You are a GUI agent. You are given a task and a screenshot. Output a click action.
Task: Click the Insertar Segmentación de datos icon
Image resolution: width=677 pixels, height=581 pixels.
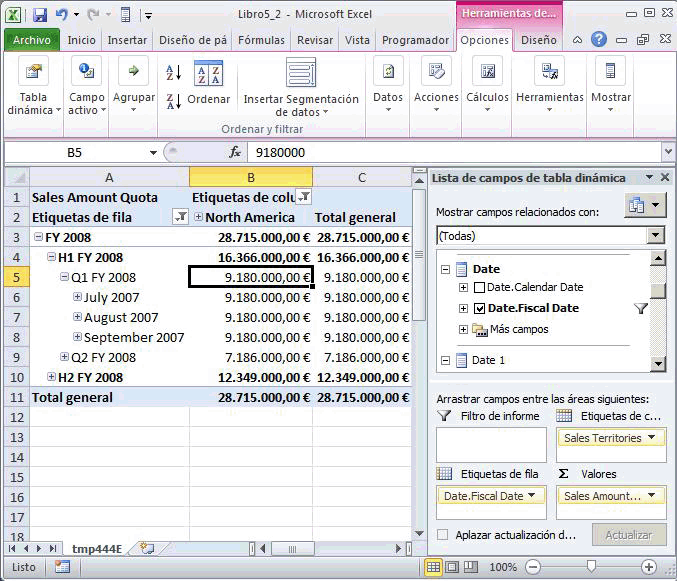click(301, 74)
